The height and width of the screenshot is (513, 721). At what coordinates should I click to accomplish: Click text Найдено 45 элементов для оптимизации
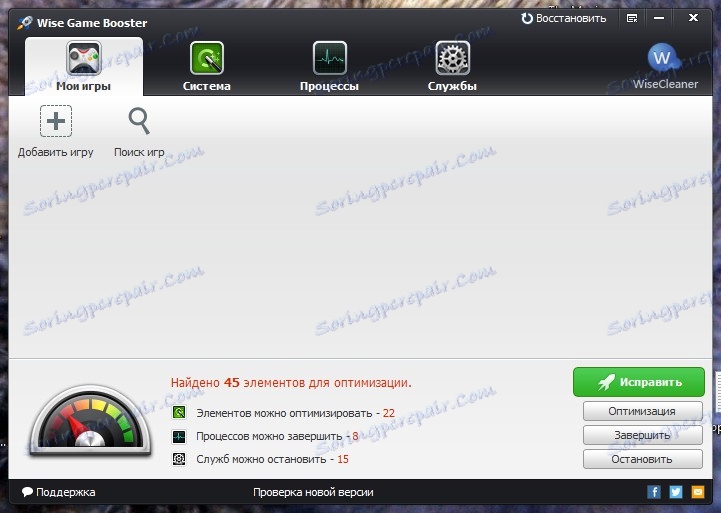coord(291,382)
